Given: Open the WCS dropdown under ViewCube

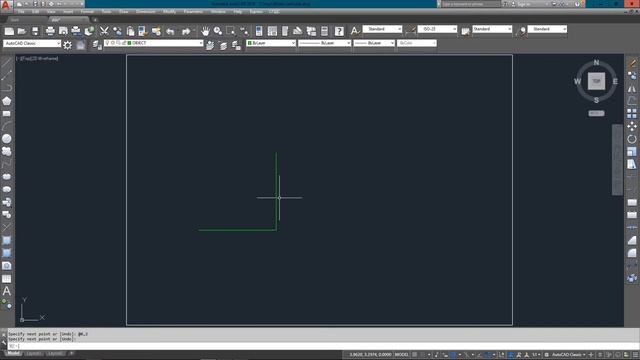Looking at the screenshot, I should 596,113.
